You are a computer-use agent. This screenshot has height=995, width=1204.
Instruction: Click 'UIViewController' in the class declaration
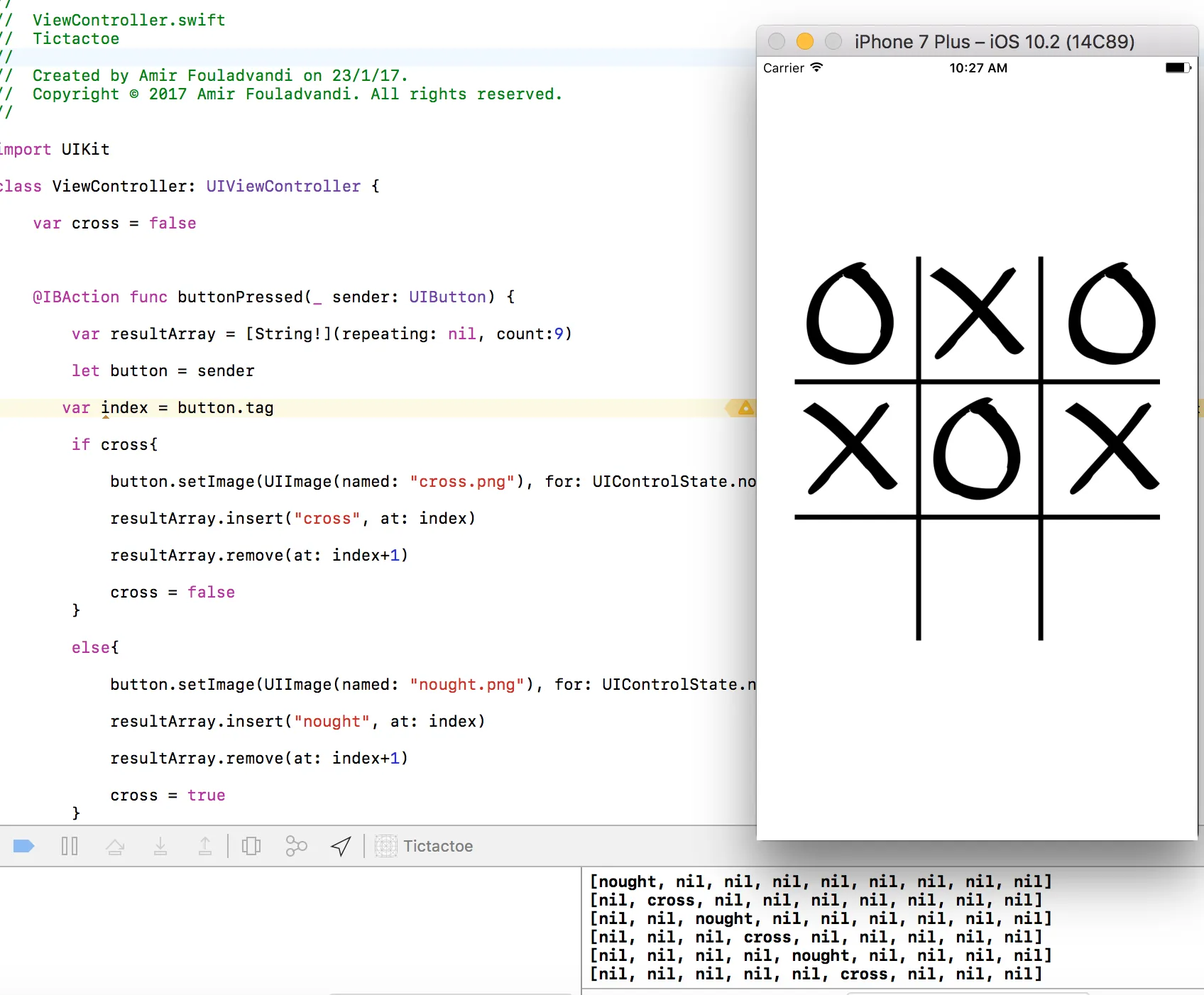(x=283, y=186)
